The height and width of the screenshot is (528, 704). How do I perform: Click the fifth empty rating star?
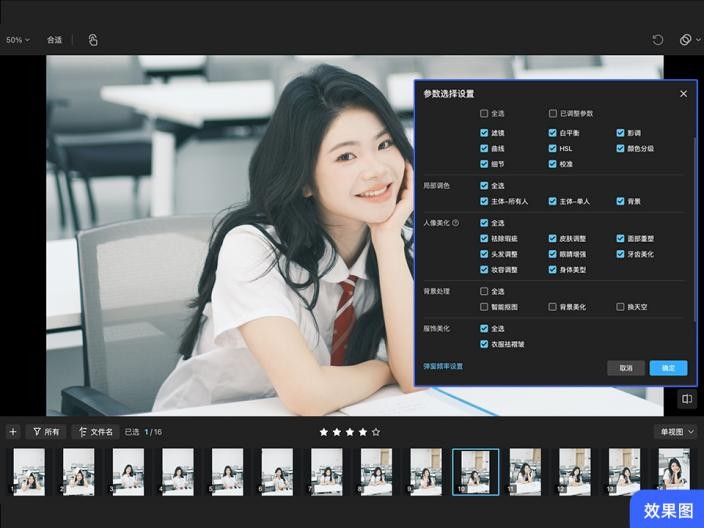[x=376, y=432]
